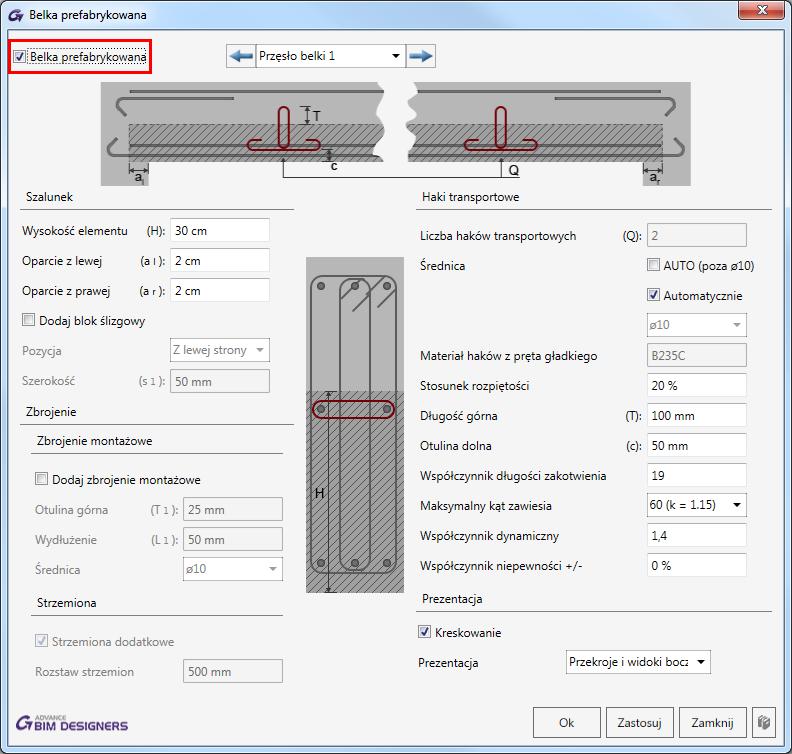
Task: Open Prezentacja Przekroje i widoki dropdown
Action: [x=638, y=662]
